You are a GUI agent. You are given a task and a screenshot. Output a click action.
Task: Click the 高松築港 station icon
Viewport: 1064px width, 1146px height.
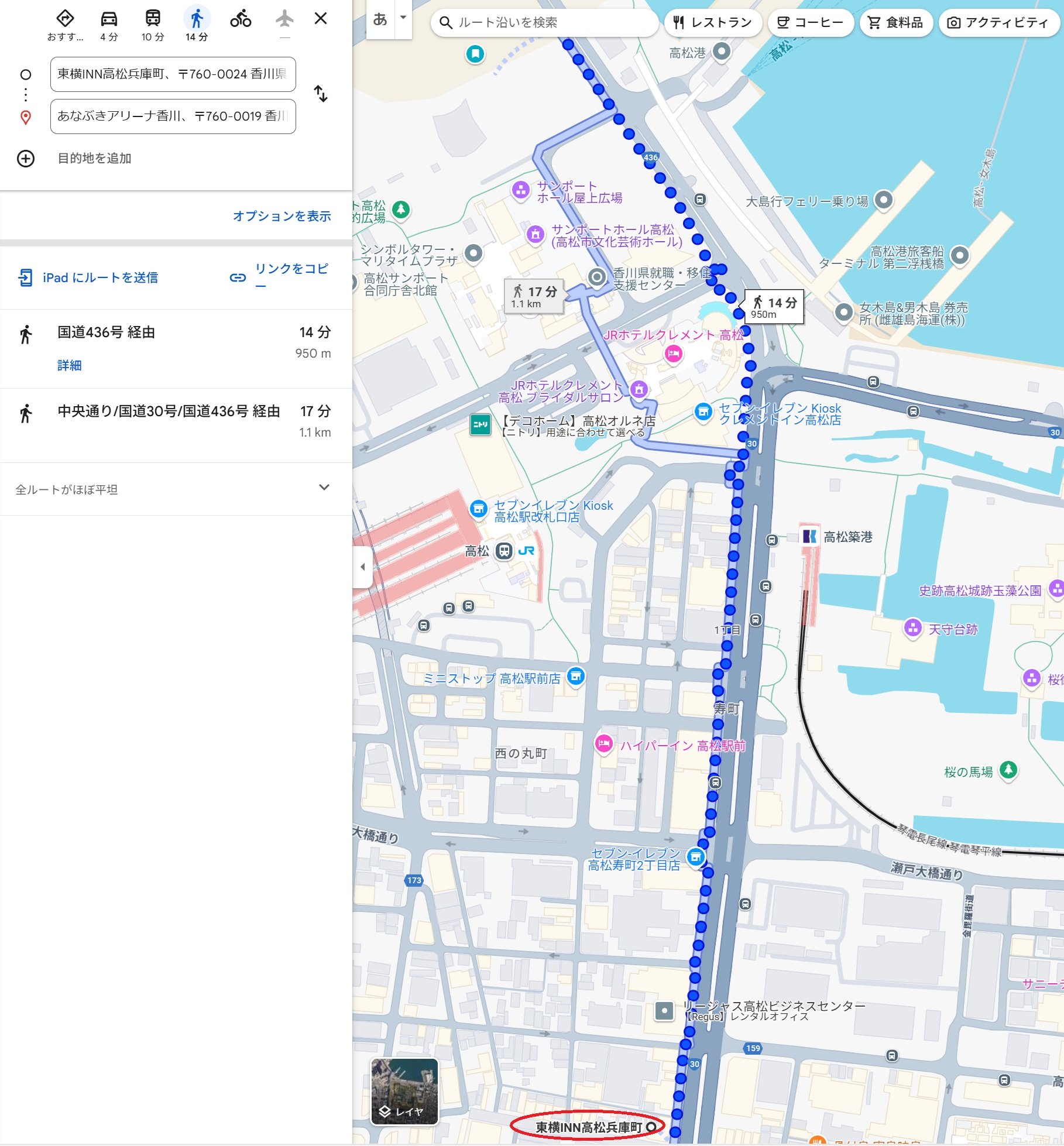(x=809, y=536)
